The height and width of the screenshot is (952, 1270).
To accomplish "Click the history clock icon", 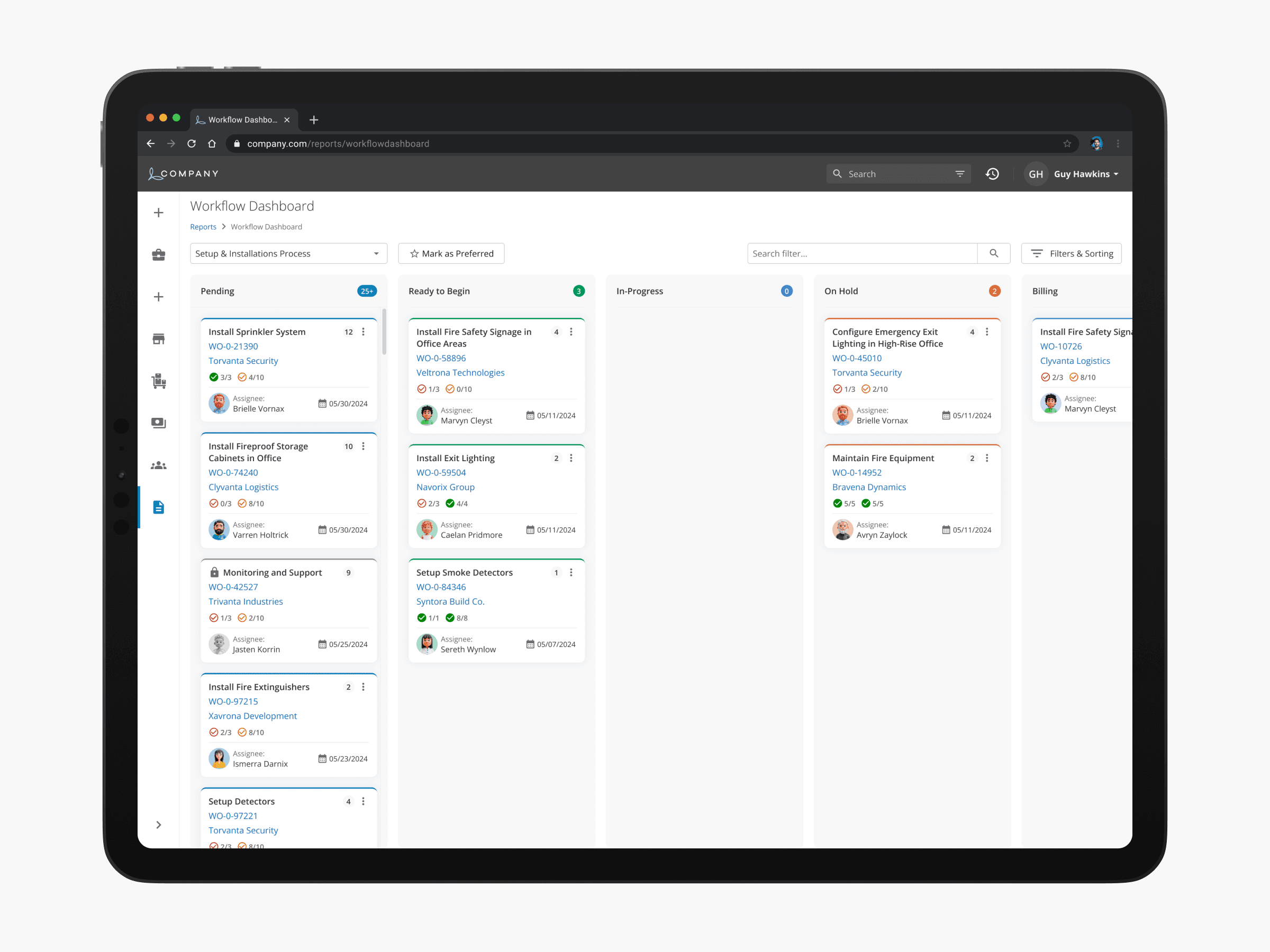I will tap(992, 174).
